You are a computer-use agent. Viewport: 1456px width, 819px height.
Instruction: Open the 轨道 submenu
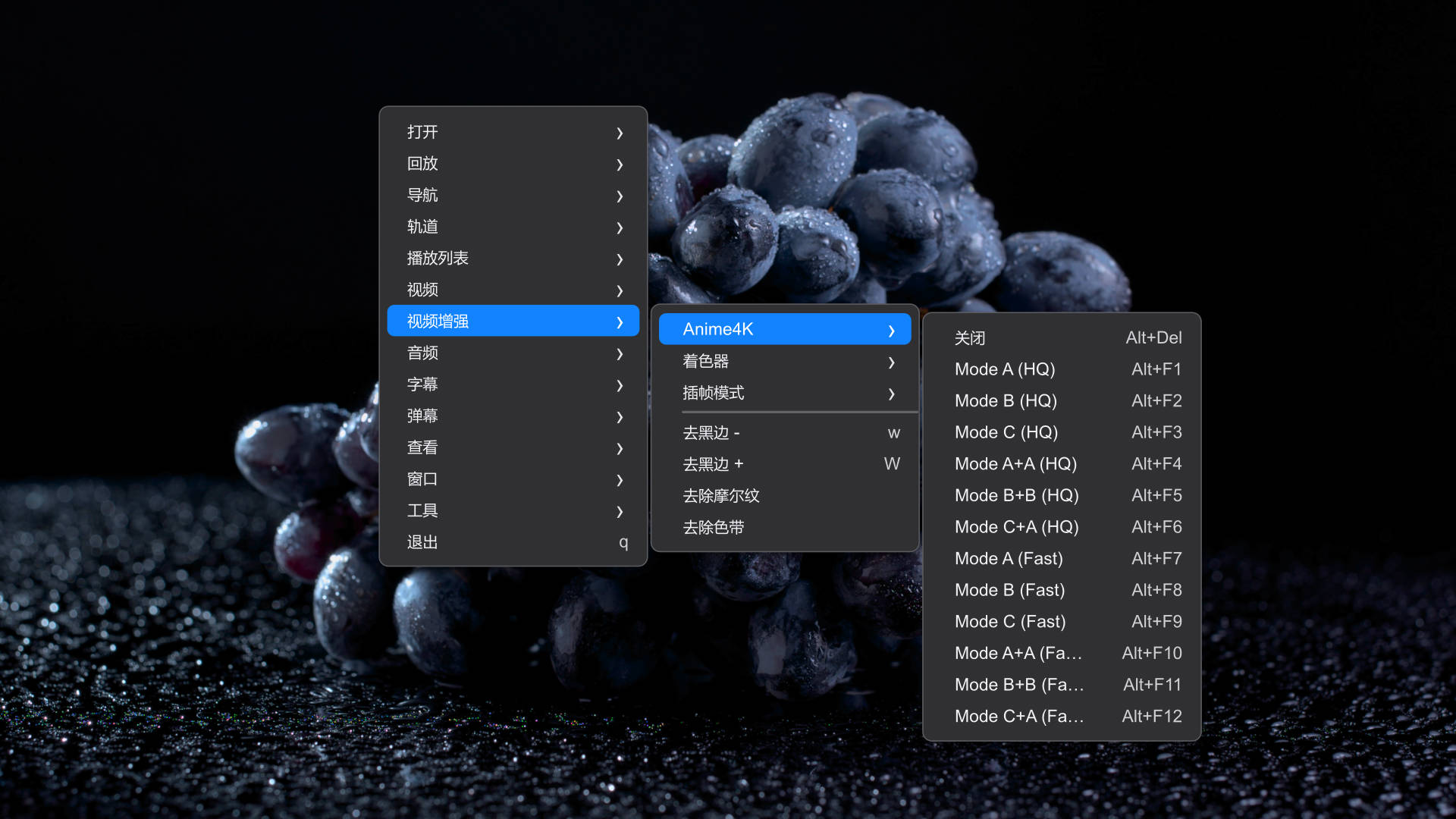513,227
